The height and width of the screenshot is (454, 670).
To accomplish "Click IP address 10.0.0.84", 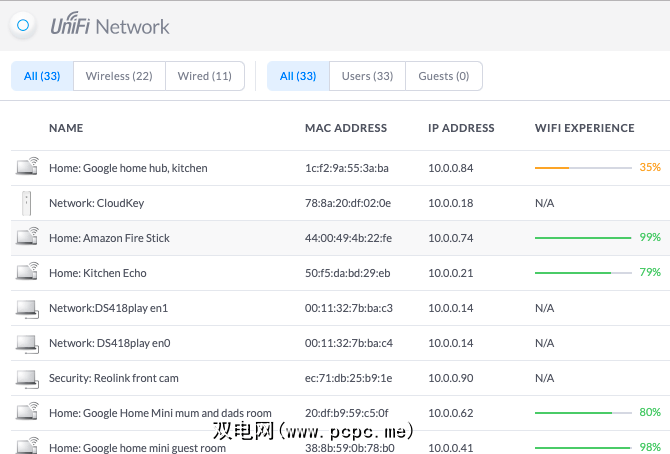I will click(x=451, y=168).
